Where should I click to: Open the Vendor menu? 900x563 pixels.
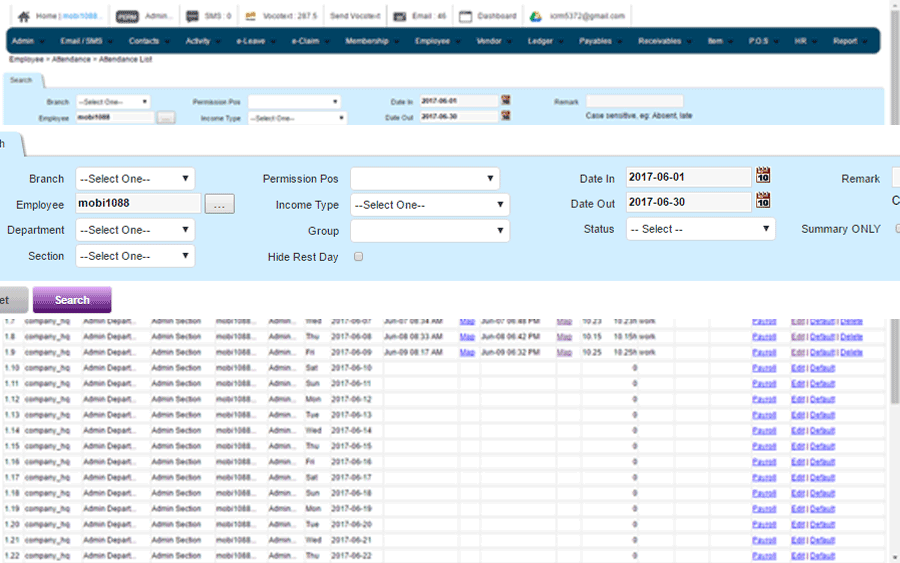494,41
